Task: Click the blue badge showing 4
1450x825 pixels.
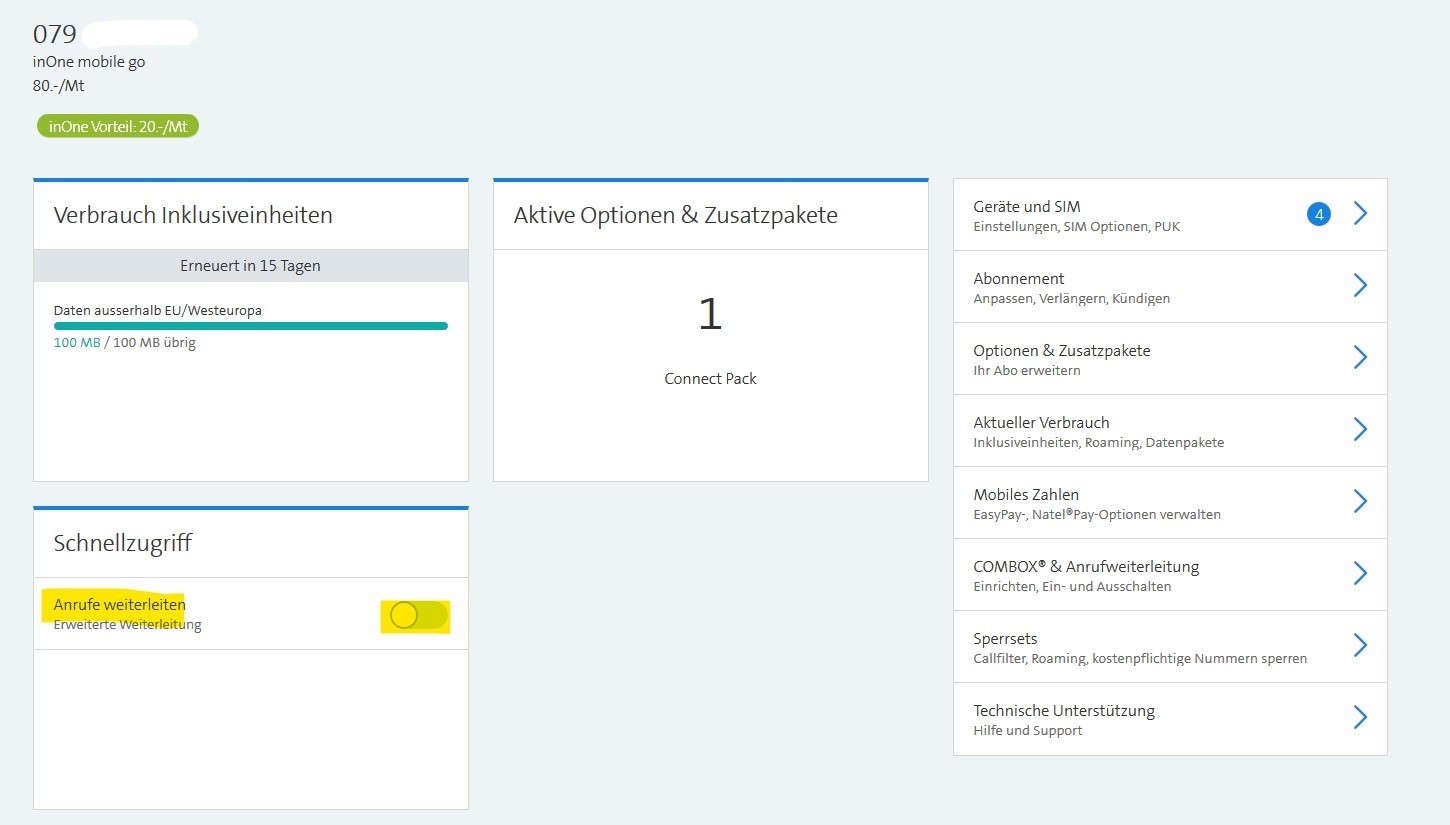Action: pyautogui.click(x=1318, y=214)
